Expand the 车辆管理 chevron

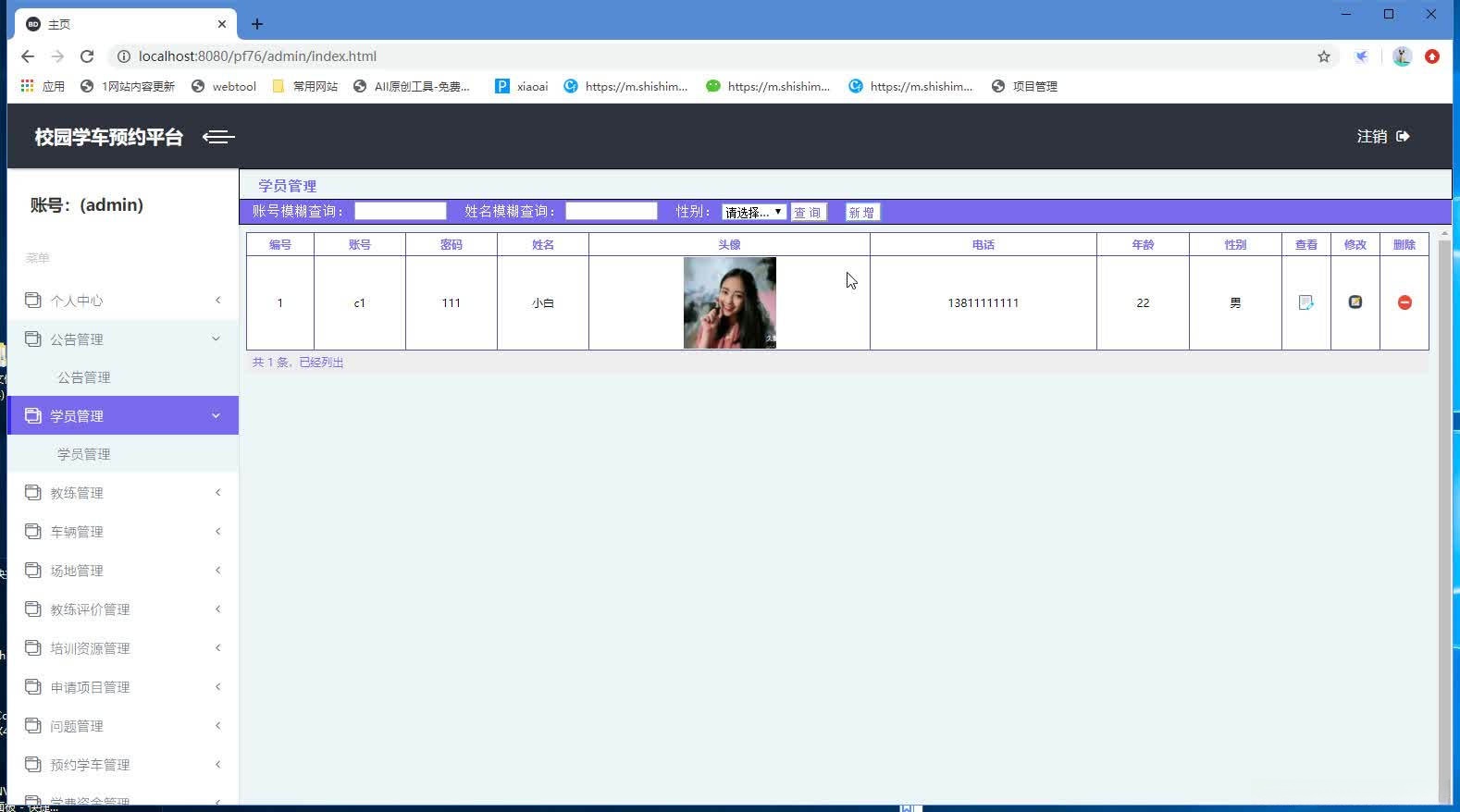coord(217,531)
